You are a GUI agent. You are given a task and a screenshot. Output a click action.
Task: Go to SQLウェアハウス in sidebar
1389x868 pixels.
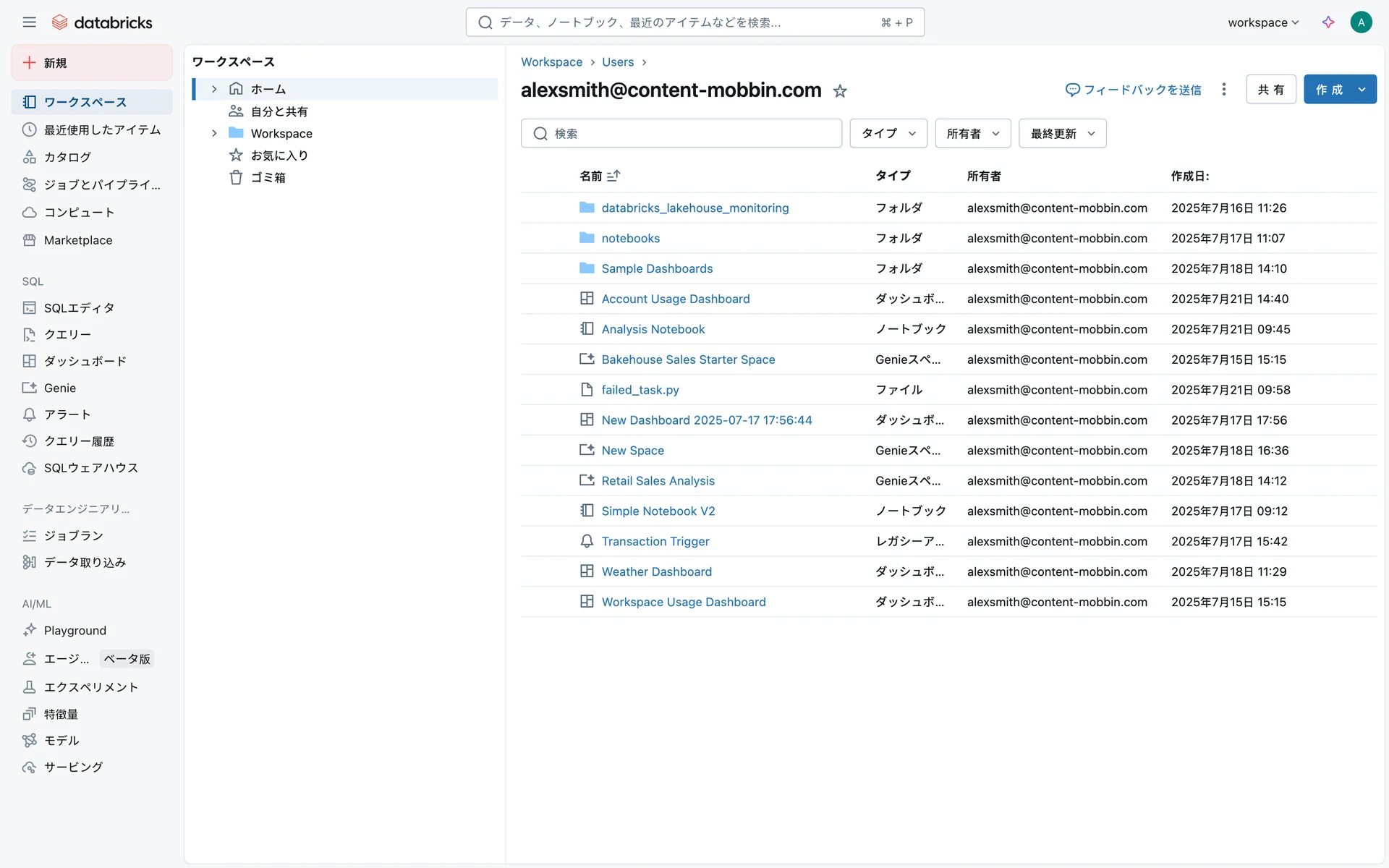(90, 468)
